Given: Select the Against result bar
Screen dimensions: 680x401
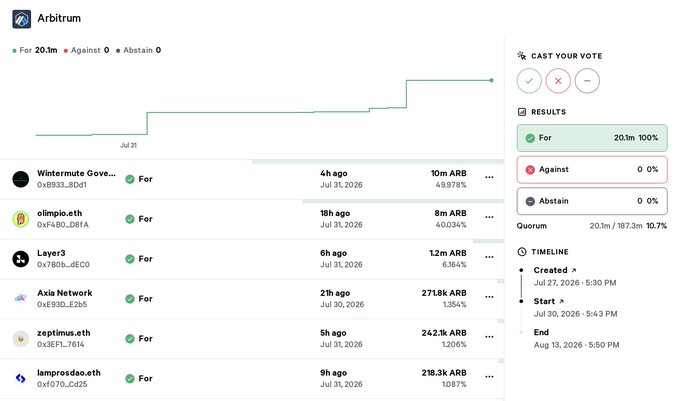Looking at the screenshot, I should [592, 170].
